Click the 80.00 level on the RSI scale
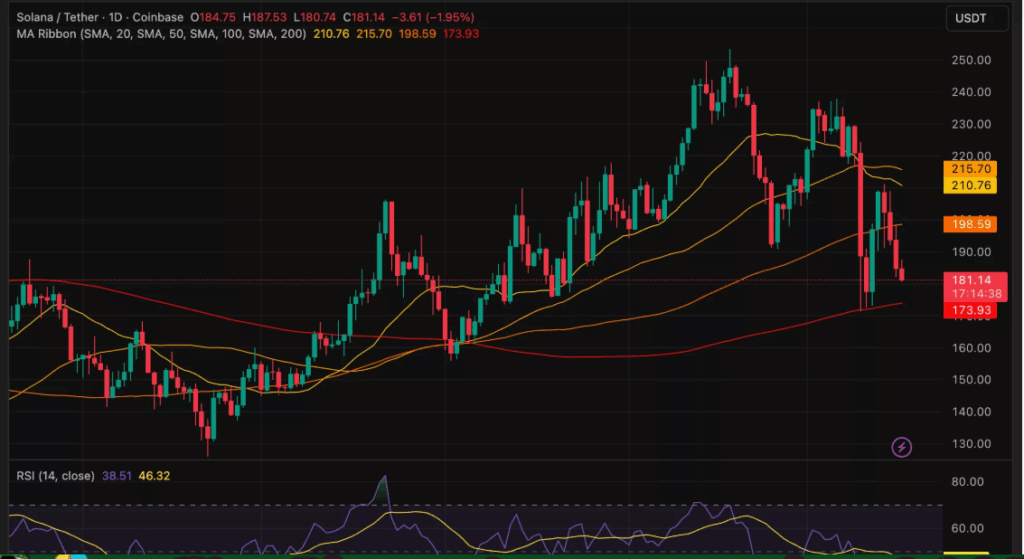 (x=968, y=482)
